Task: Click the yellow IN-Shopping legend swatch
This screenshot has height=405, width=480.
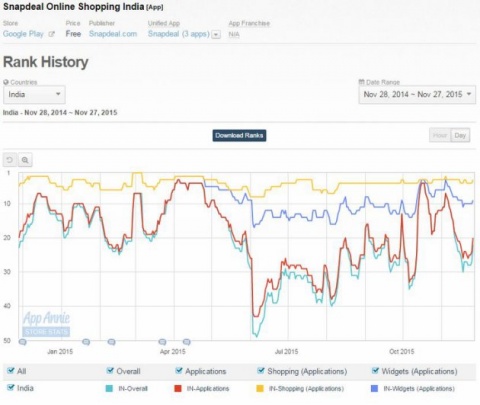Action: click(260, 389)
